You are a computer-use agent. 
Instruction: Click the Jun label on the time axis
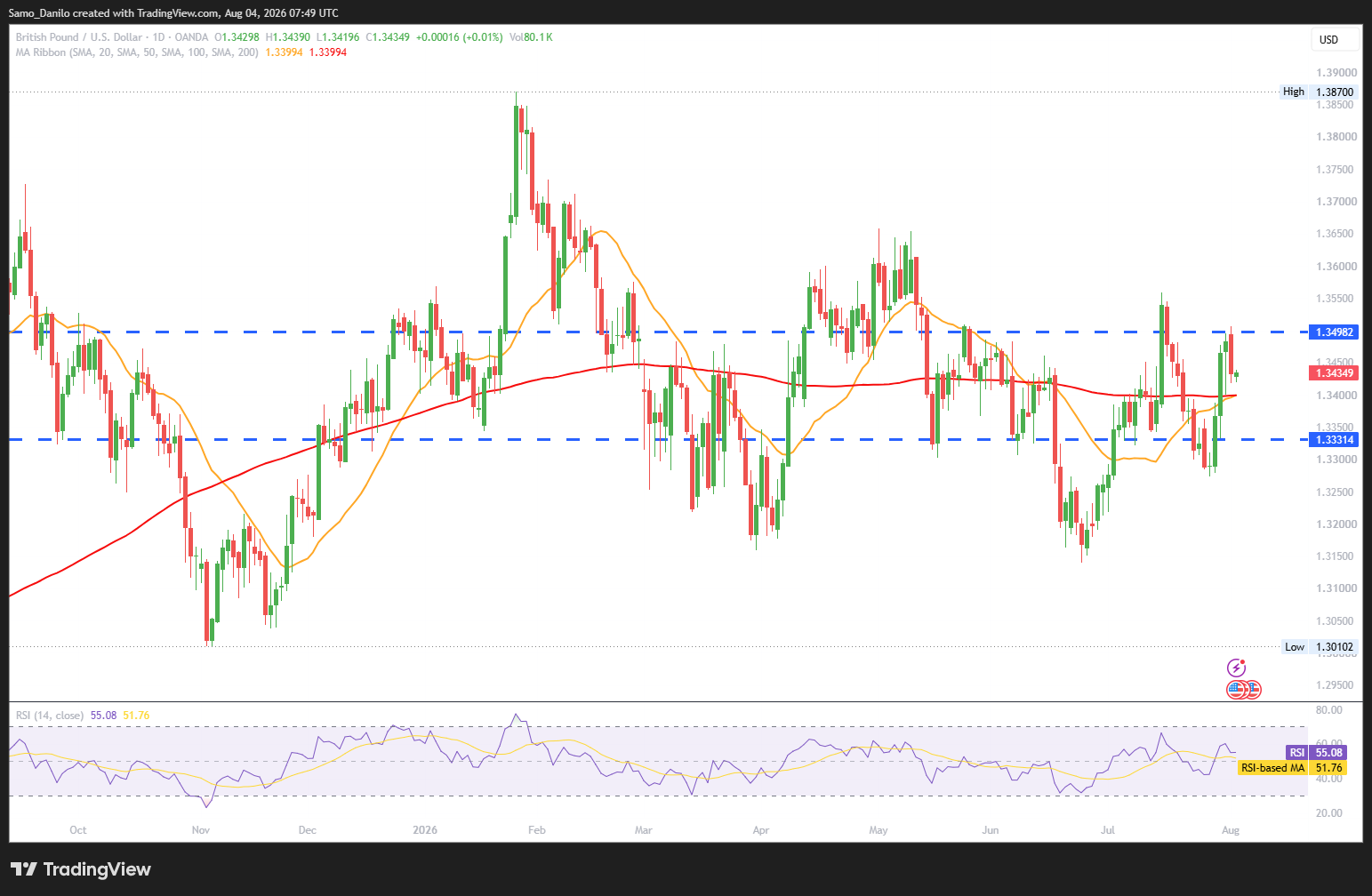tap(991, 830)
